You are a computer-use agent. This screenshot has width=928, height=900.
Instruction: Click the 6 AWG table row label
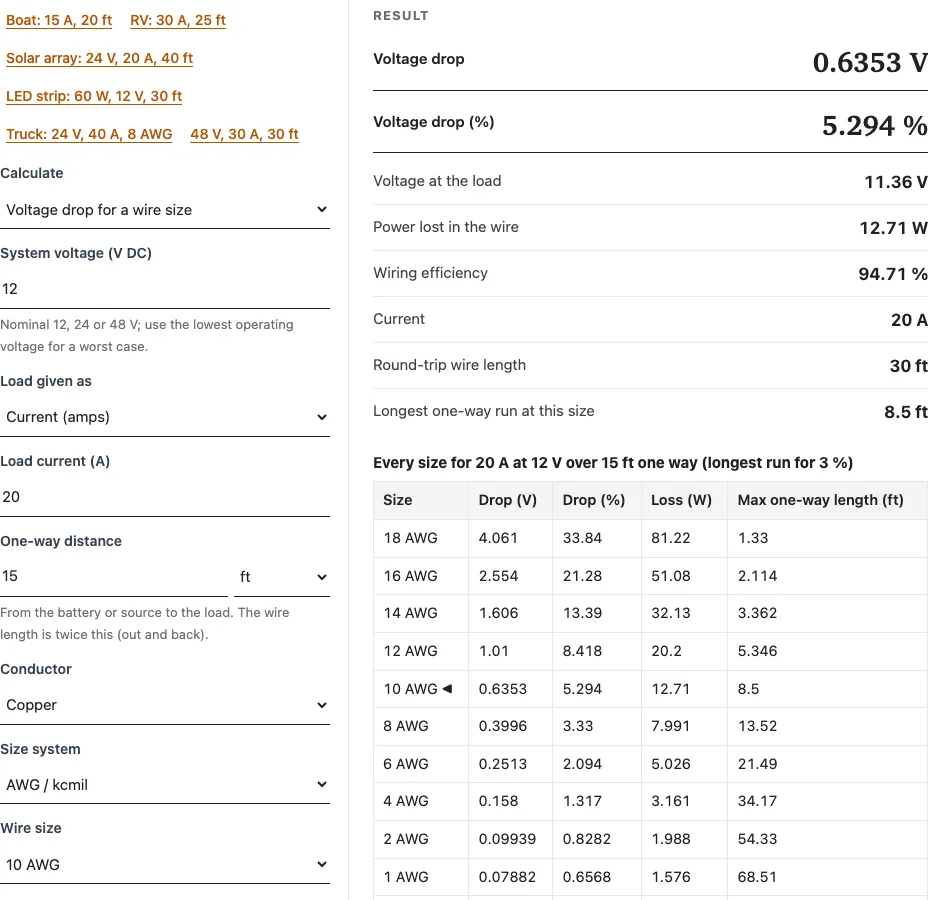[x=405, y=764]
